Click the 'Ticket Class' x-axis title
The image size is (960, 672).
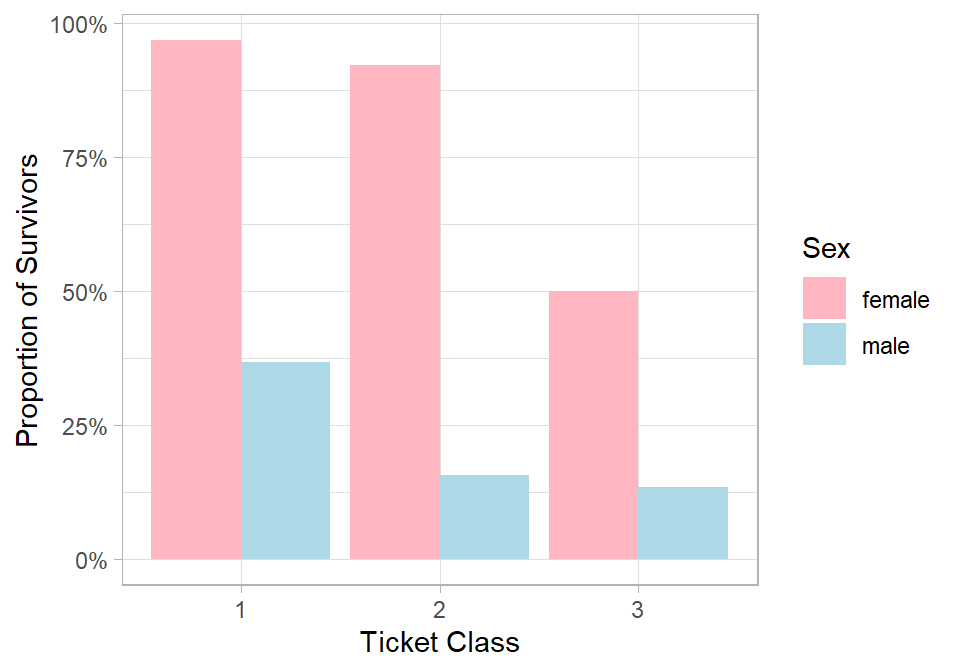[x=439, y=642]
